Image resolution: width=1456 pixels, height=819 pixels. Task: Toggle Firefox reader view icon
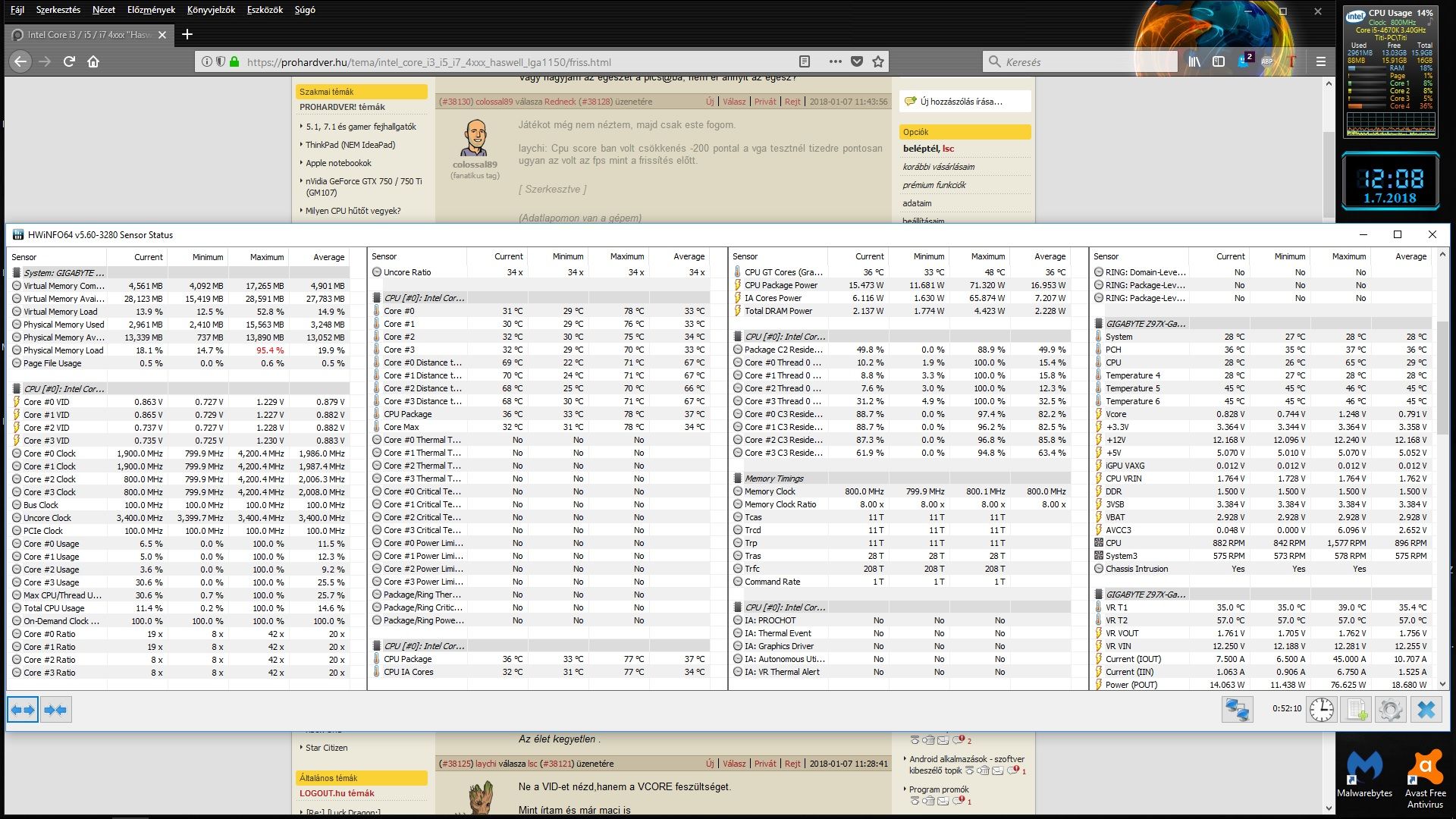tap(805, 61)
